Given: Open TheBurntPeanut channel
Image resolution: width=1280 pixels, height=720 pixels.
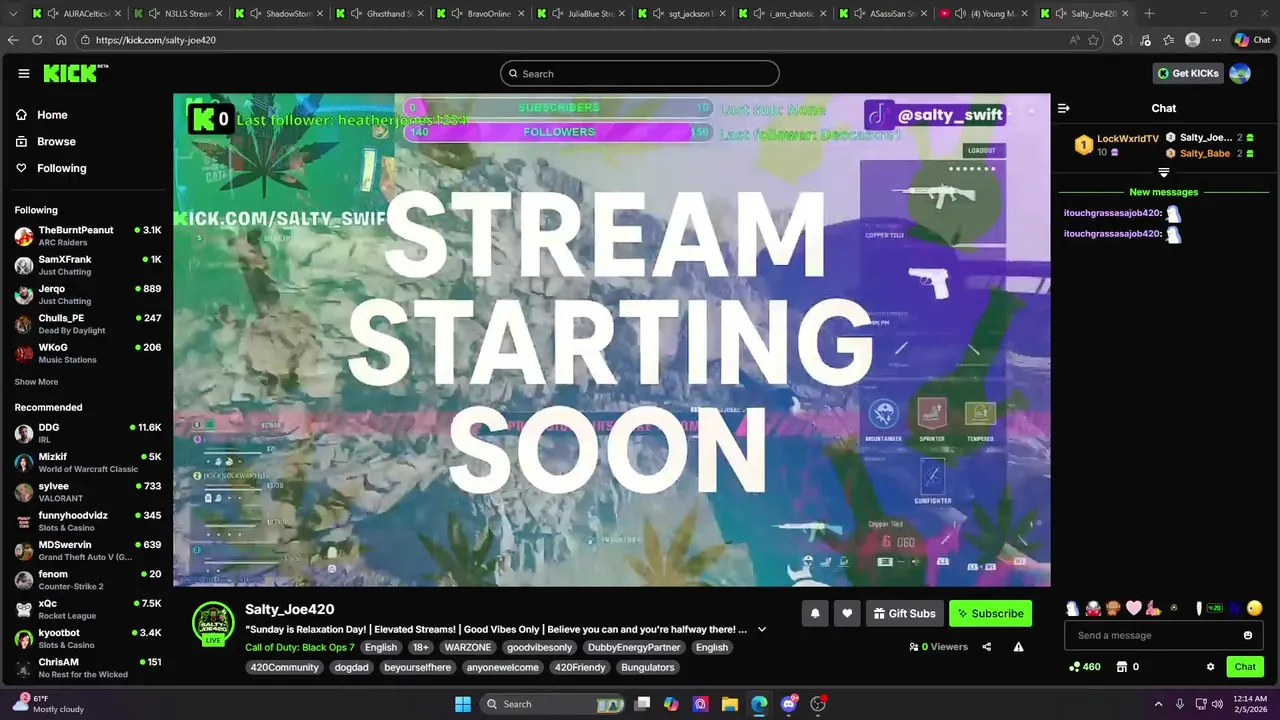Looking at the screenshot, I should point(88,236).
